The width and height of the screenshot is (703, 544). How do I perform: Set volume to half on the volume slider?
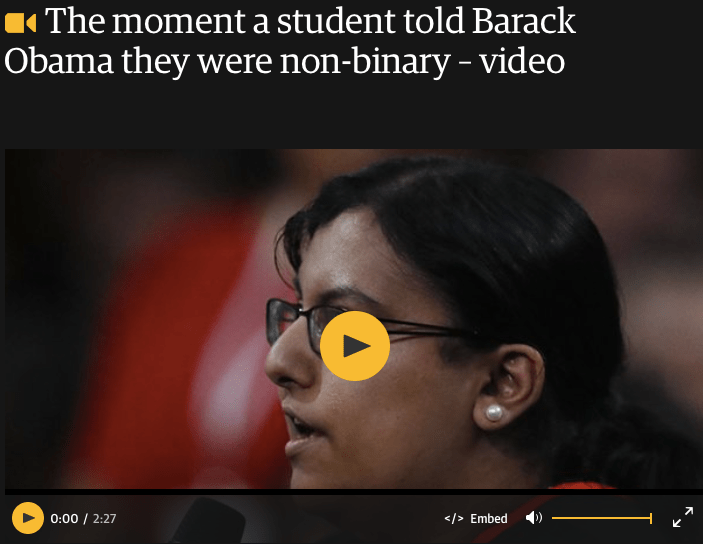click(x=602, y=518)
